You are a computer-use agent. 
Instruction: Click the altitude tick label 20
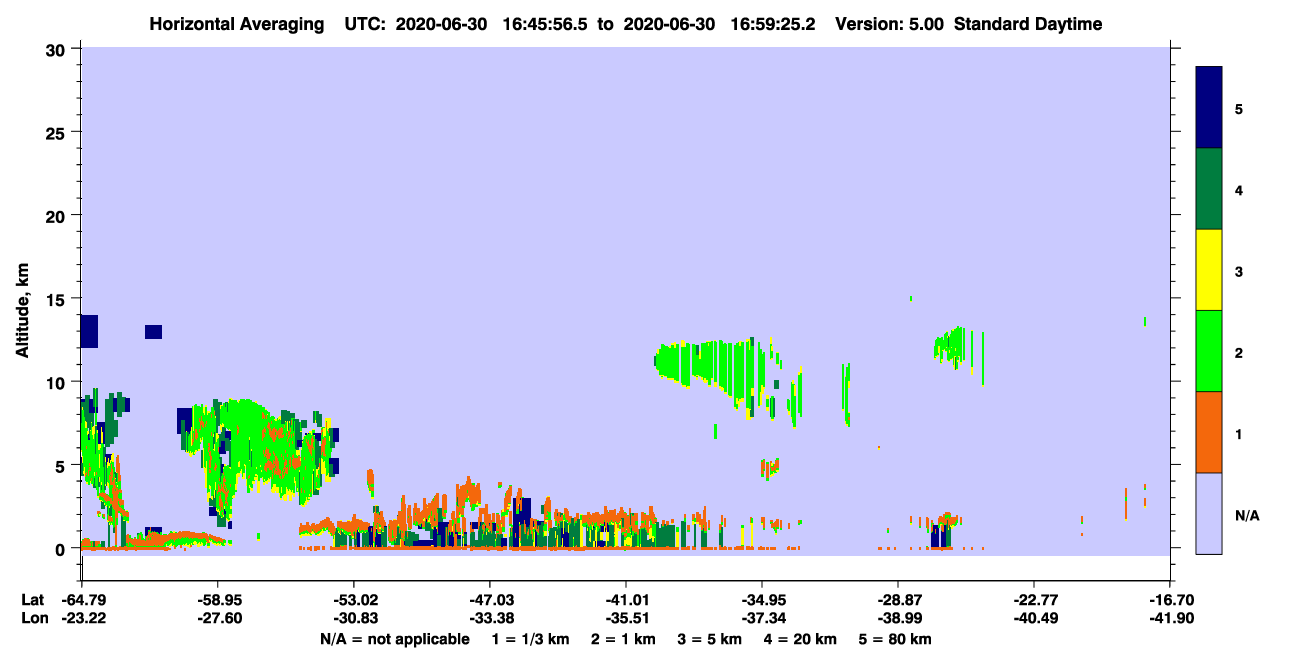pyautogui.click(x=58, y=215)
